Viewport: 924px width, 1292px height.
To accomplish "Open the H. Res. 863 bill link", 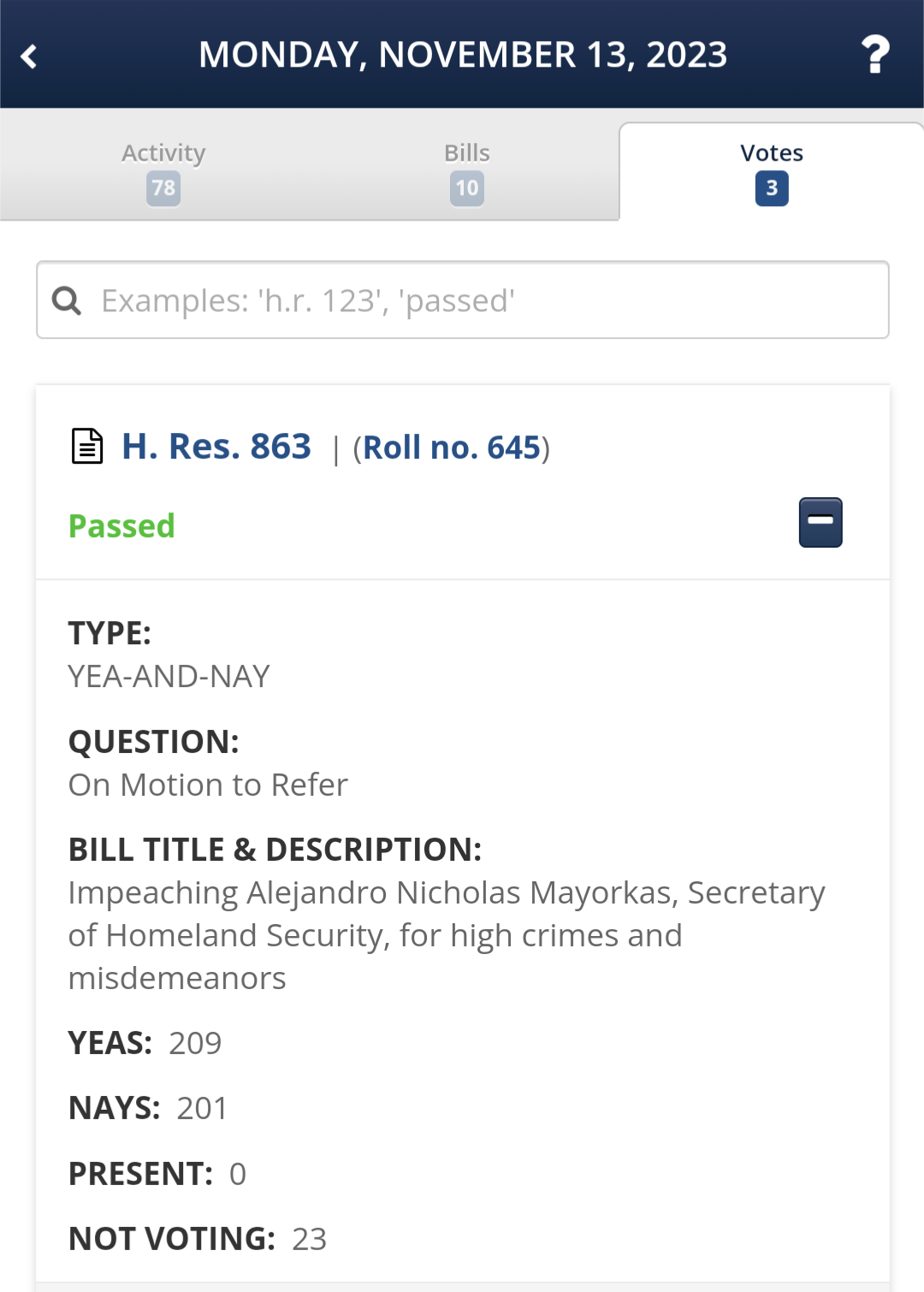I will pos(216,447).
